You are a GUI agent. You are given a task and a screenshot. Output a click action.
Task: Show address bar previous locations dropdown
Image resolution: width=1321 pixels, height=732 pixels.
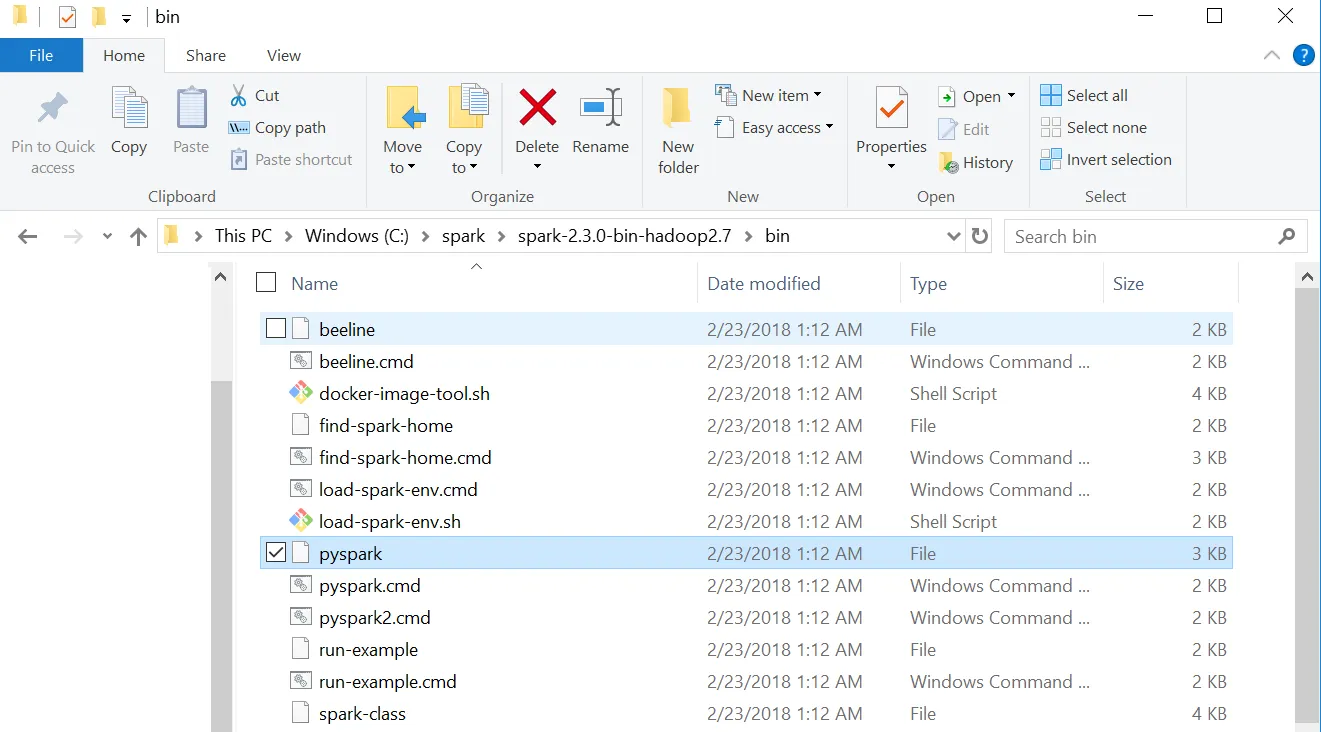point(953,237)
